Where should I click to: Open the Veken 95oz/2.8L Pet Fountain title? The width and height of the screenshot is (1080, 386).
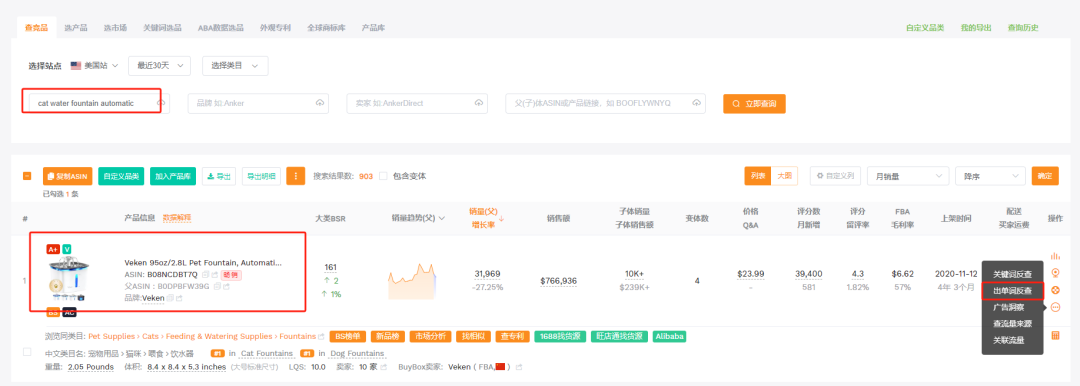point(202,263)
